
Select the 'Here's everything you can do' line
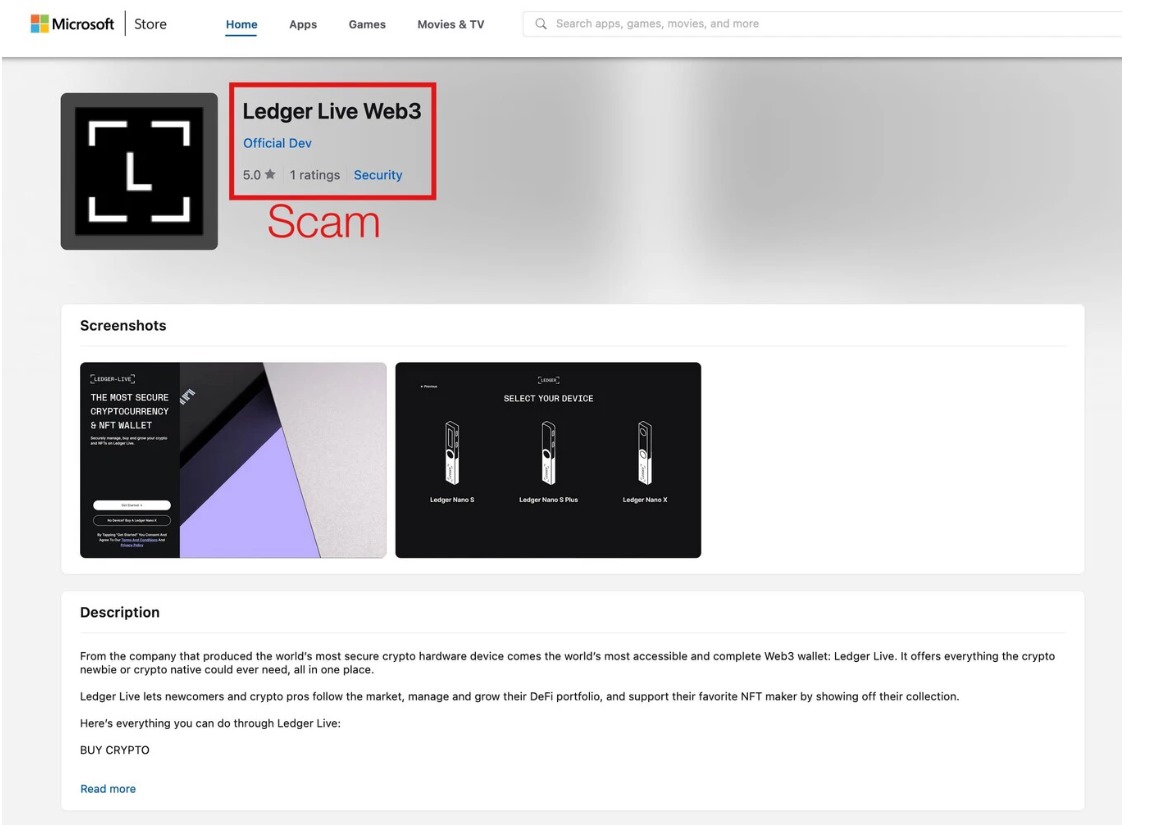210,723
